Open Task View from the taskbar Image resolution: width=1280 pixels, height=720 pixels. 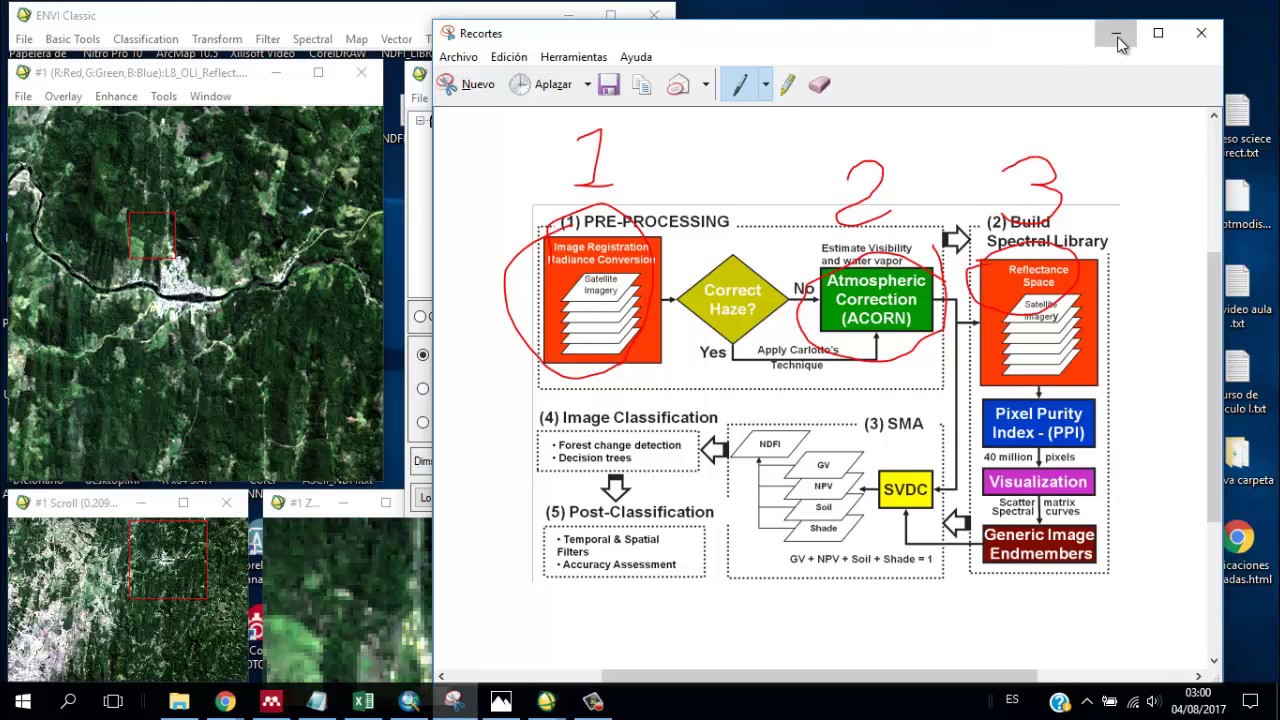[113, 701]
